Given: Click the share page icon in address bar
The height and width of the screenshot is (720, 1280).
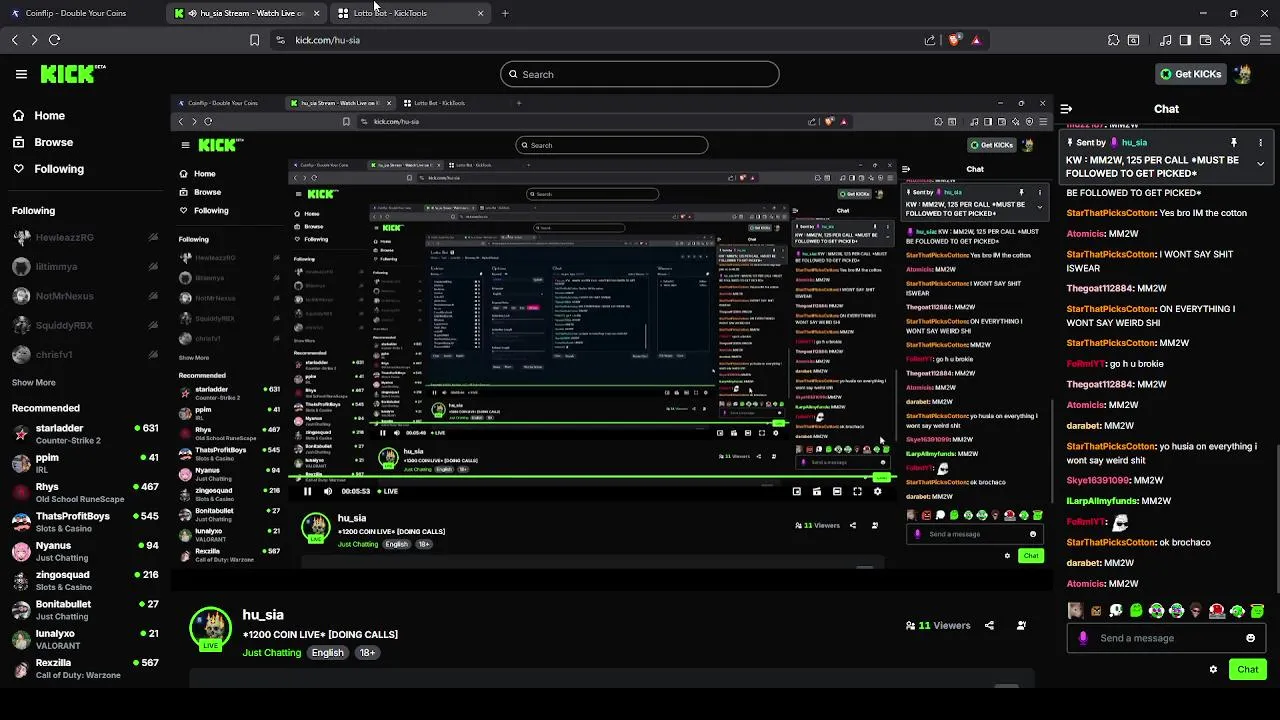Looking at the screenshot, I should 930,40.
